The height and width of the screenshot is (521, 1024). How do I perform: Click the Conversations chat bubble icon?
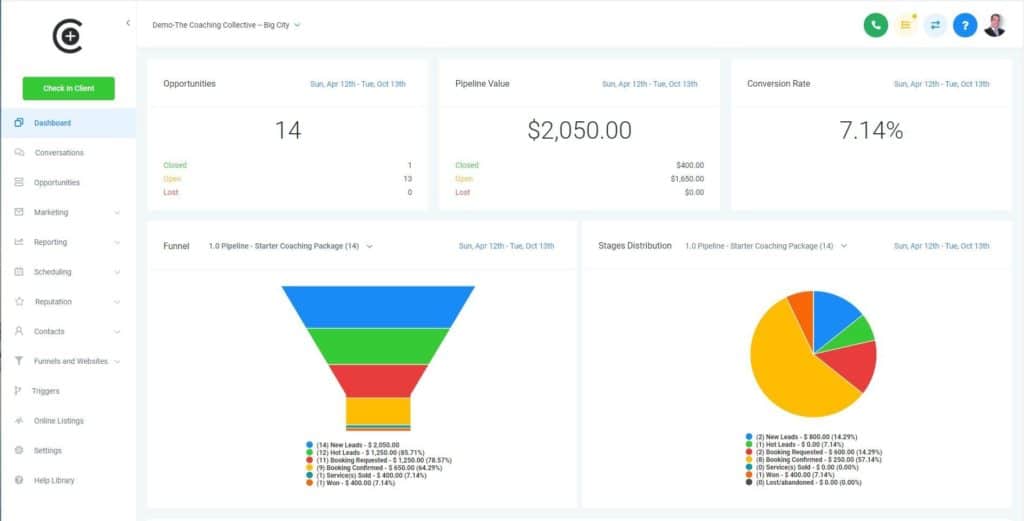coord(19,153)
